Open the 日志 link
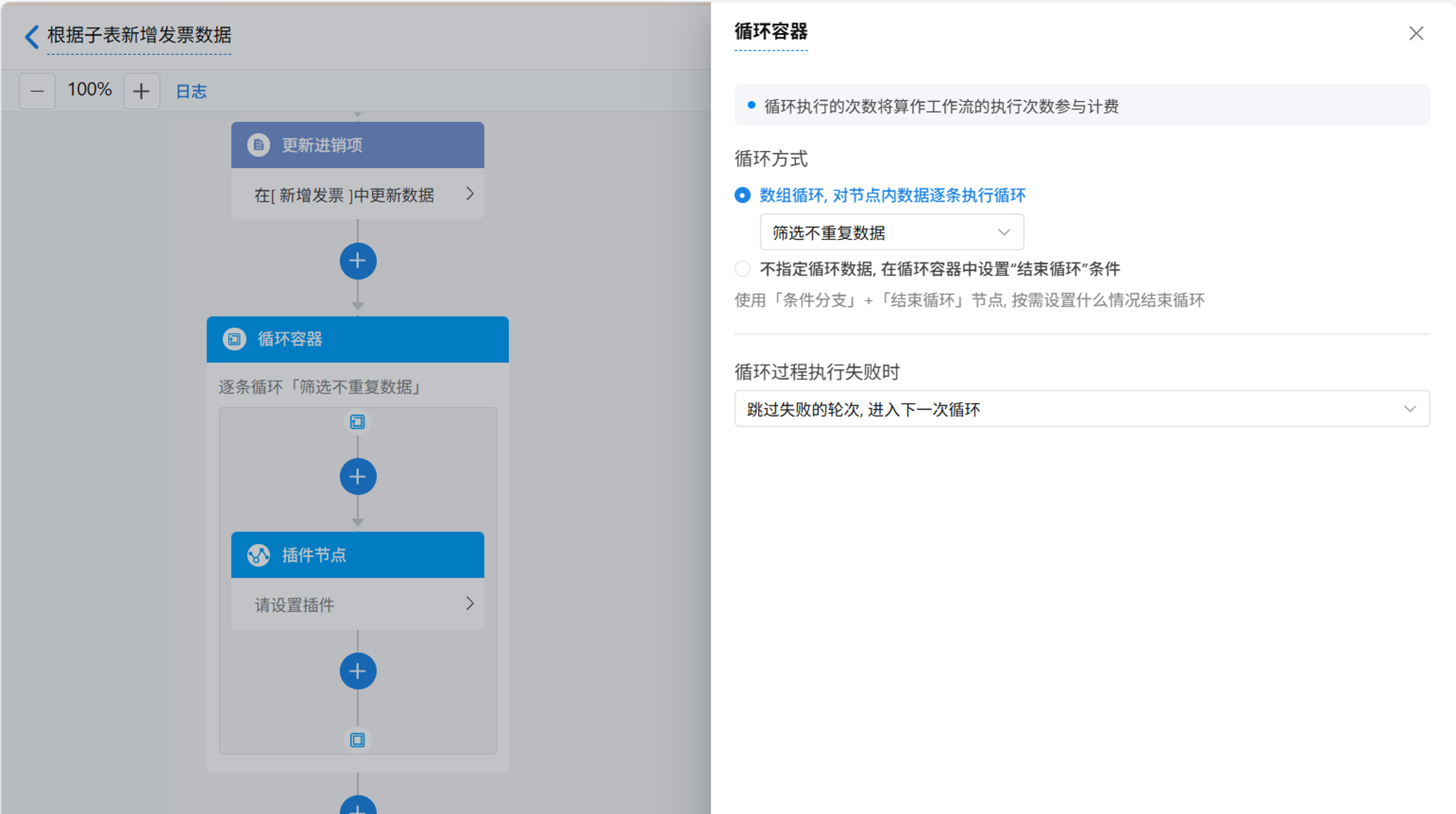The height and width of the screenshot is (814, 1456). pos(191,92)
